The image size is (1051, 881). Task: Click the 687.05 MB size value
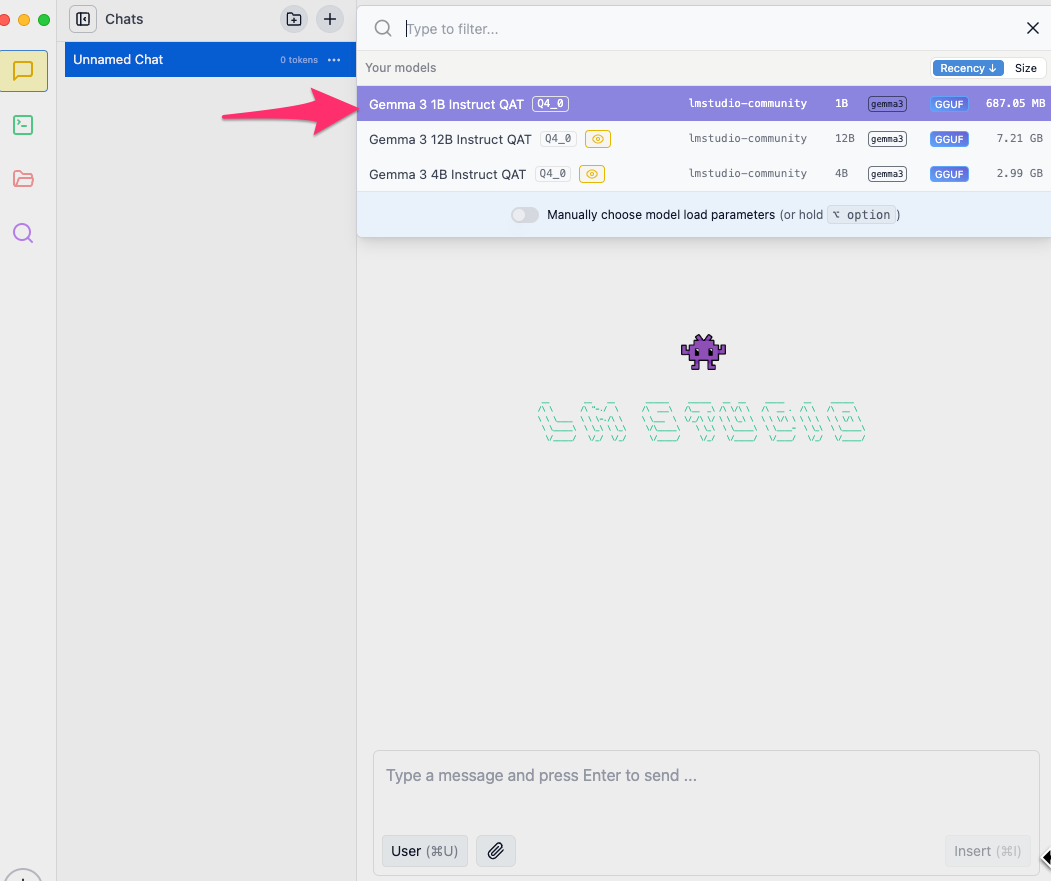[x=1015, y=103]
